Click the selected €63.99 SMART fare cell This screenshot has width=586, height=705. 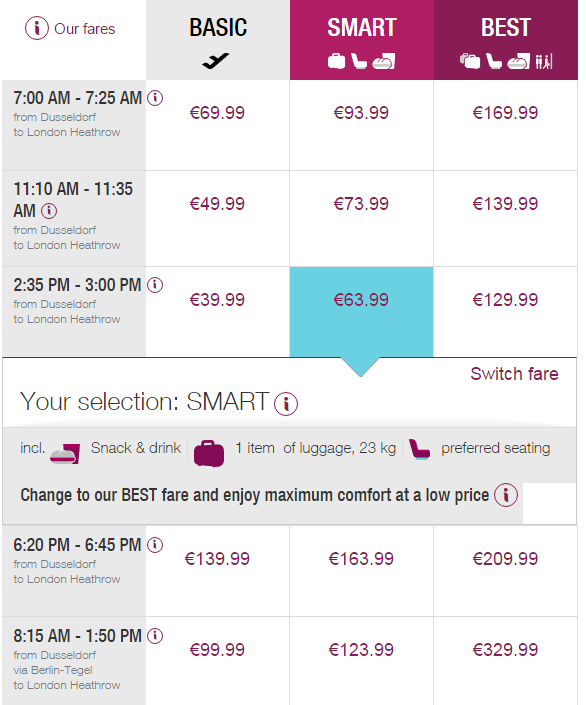tap(361, 312)
